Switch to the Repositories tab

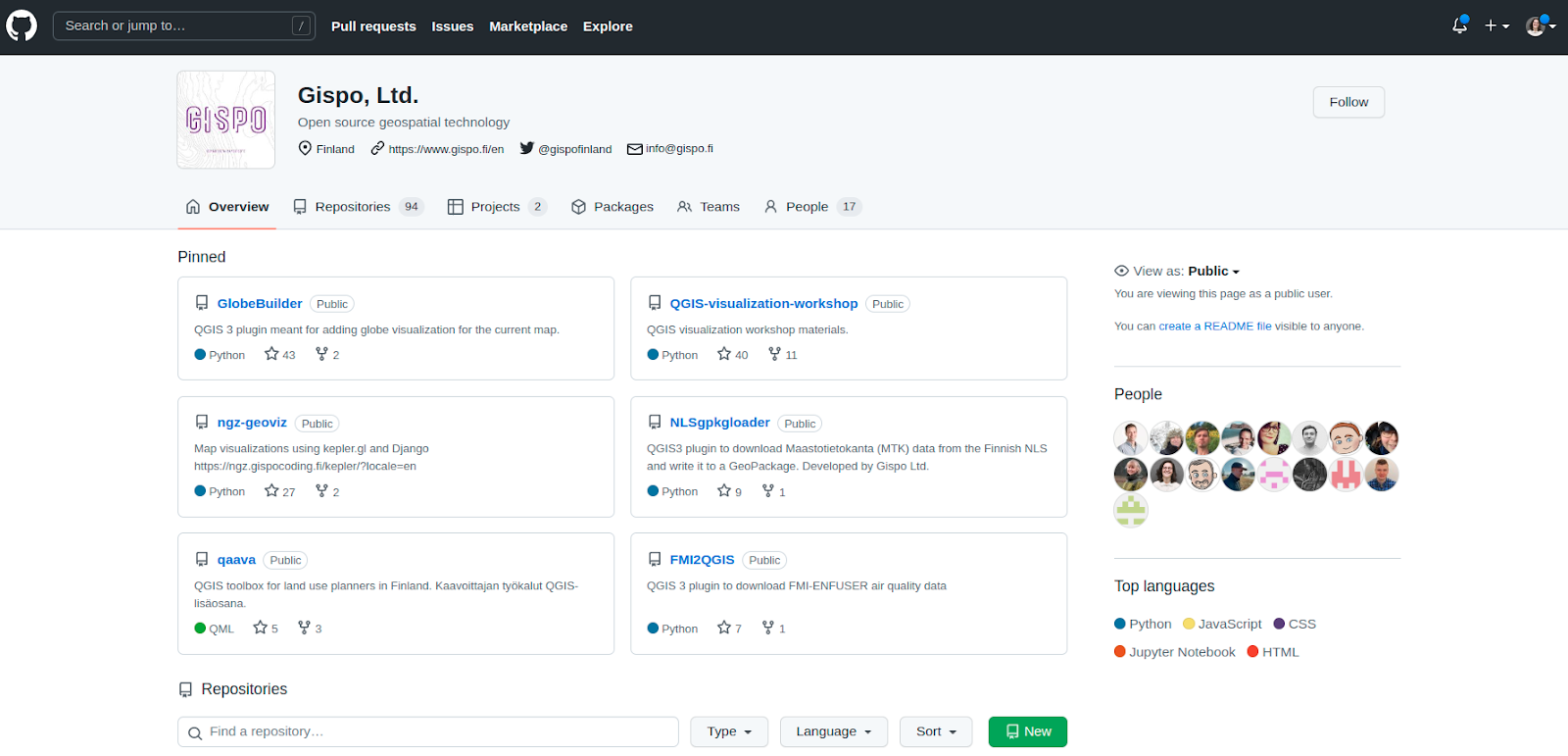[x=353, y=207]
